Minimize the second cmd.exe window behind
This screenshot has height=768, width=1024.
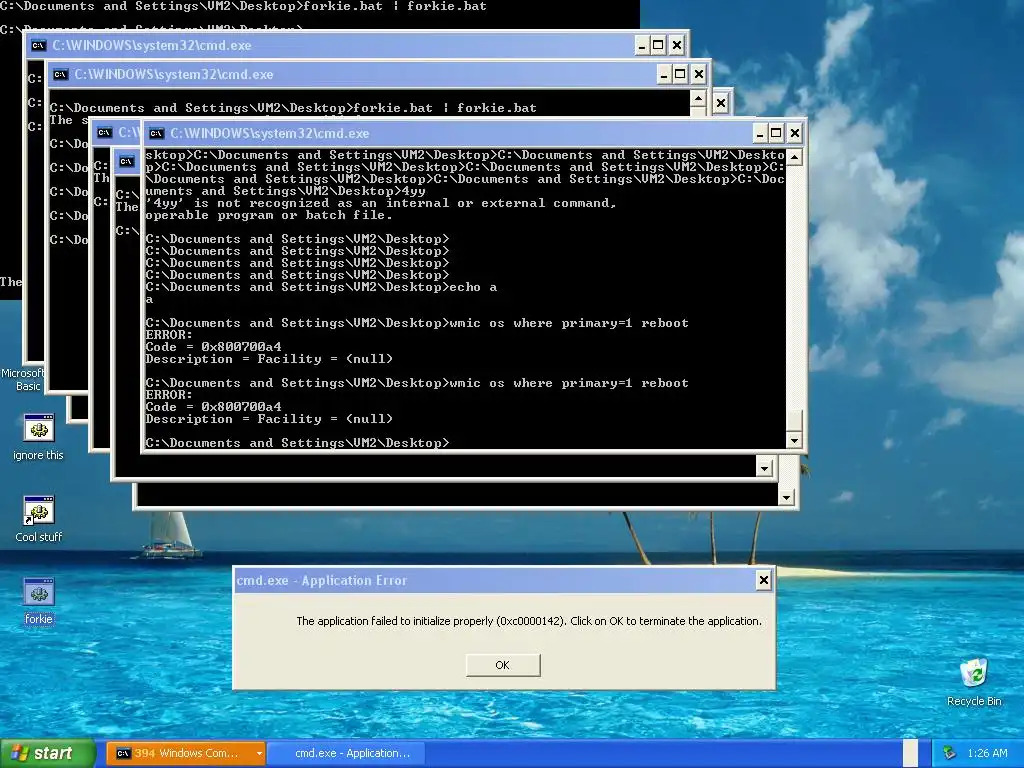[x=664, y=74]
